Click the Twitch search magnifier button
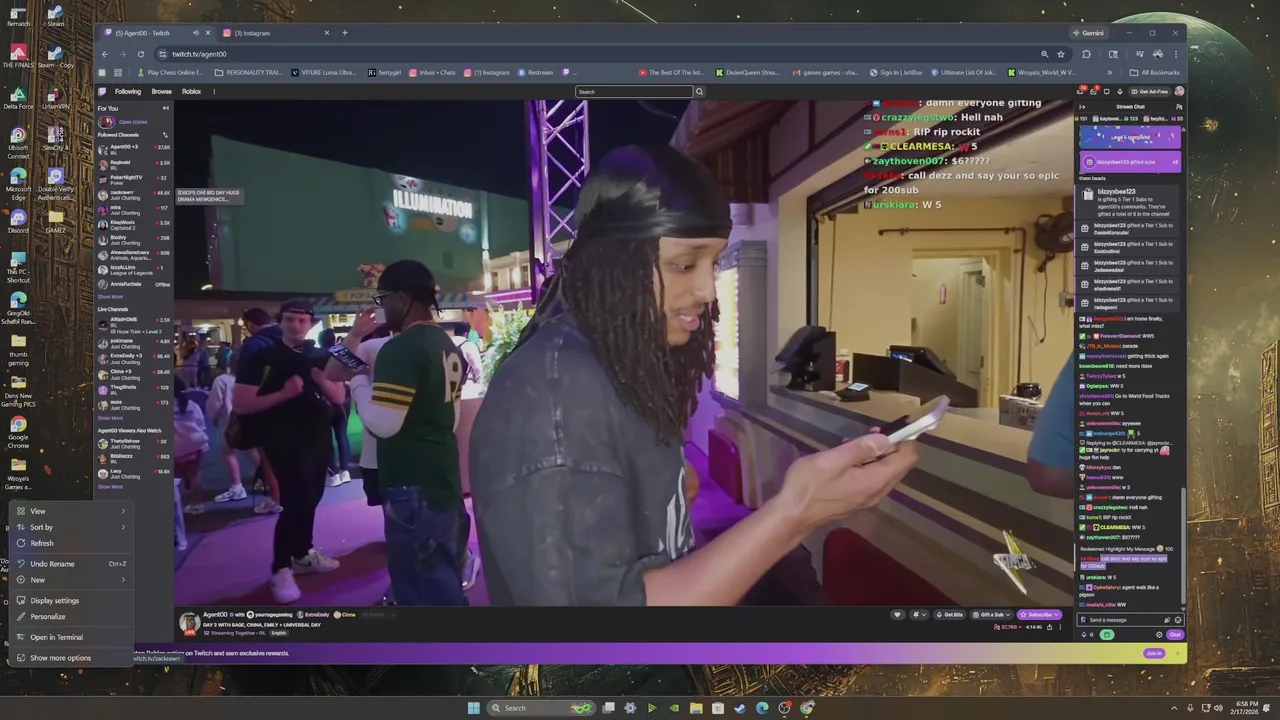The height and width of the screenshot is (720, 1280). [699, 91]
